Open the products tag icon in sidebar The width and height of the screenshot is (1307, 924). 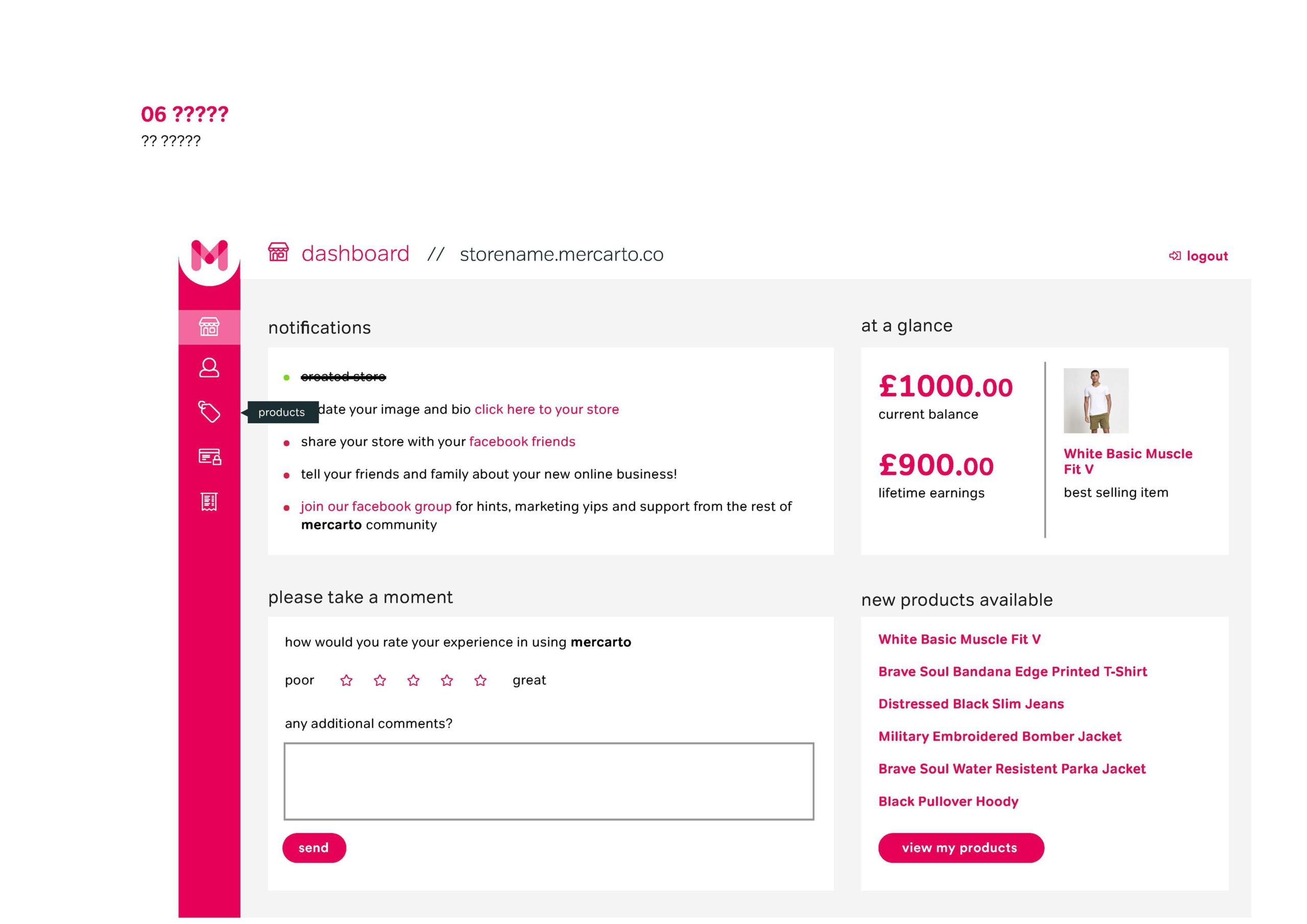point(209,411)
